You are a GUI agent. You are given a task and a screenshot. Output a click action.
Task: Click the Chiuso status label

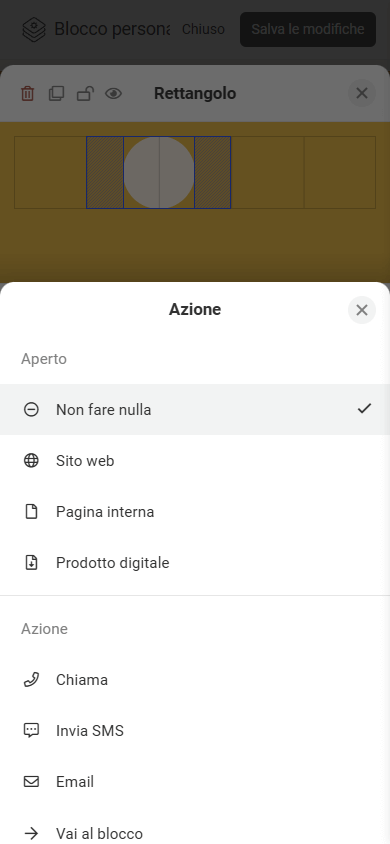click(203, 29)
